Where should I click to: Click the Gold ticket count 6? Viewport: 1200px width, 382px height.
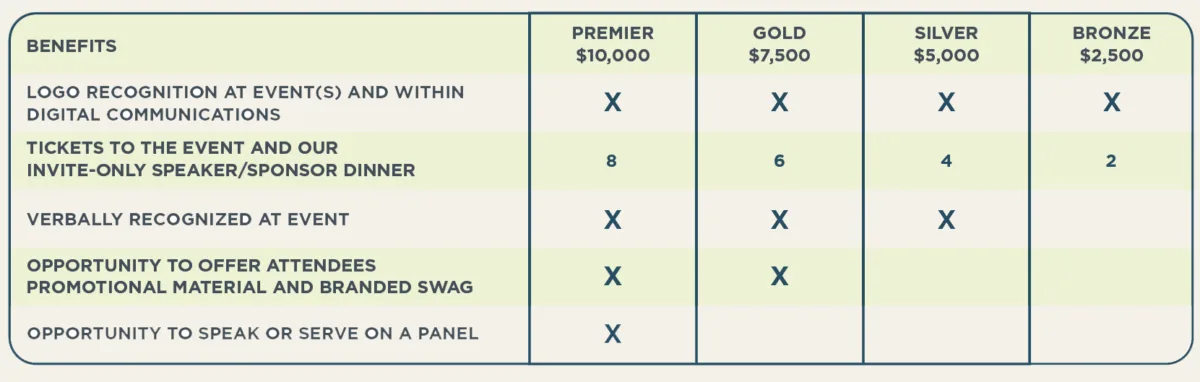pos(779,160)
